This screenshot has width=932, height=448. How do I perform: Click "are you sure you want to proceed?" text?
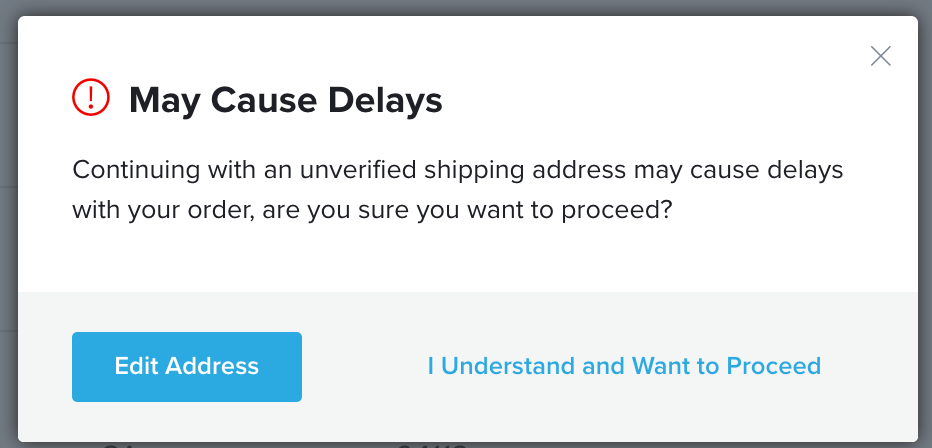(x=467, y=210)
